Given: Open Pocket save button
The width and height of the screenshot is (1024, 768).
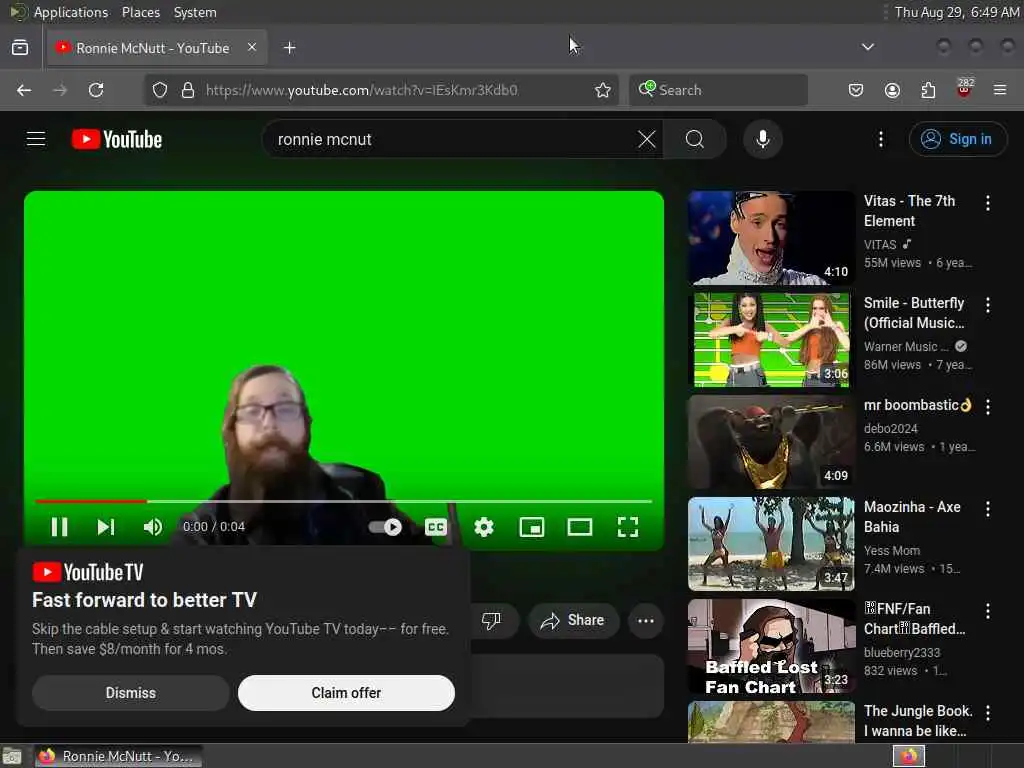Looking at the screenshot, I should 856,90.
